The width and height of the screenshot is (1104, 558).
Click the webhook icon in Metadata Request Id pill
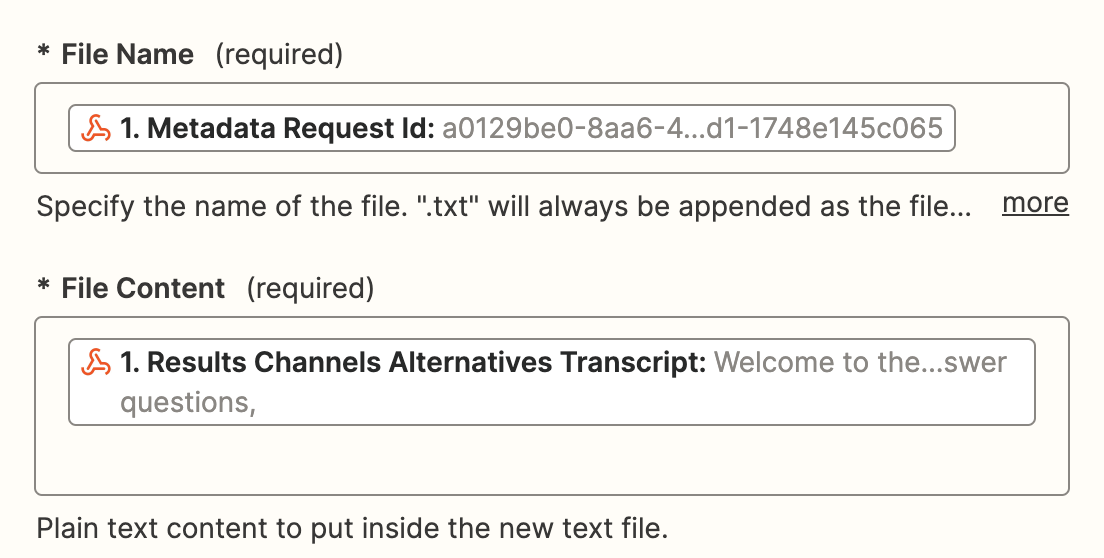(96, 129)
